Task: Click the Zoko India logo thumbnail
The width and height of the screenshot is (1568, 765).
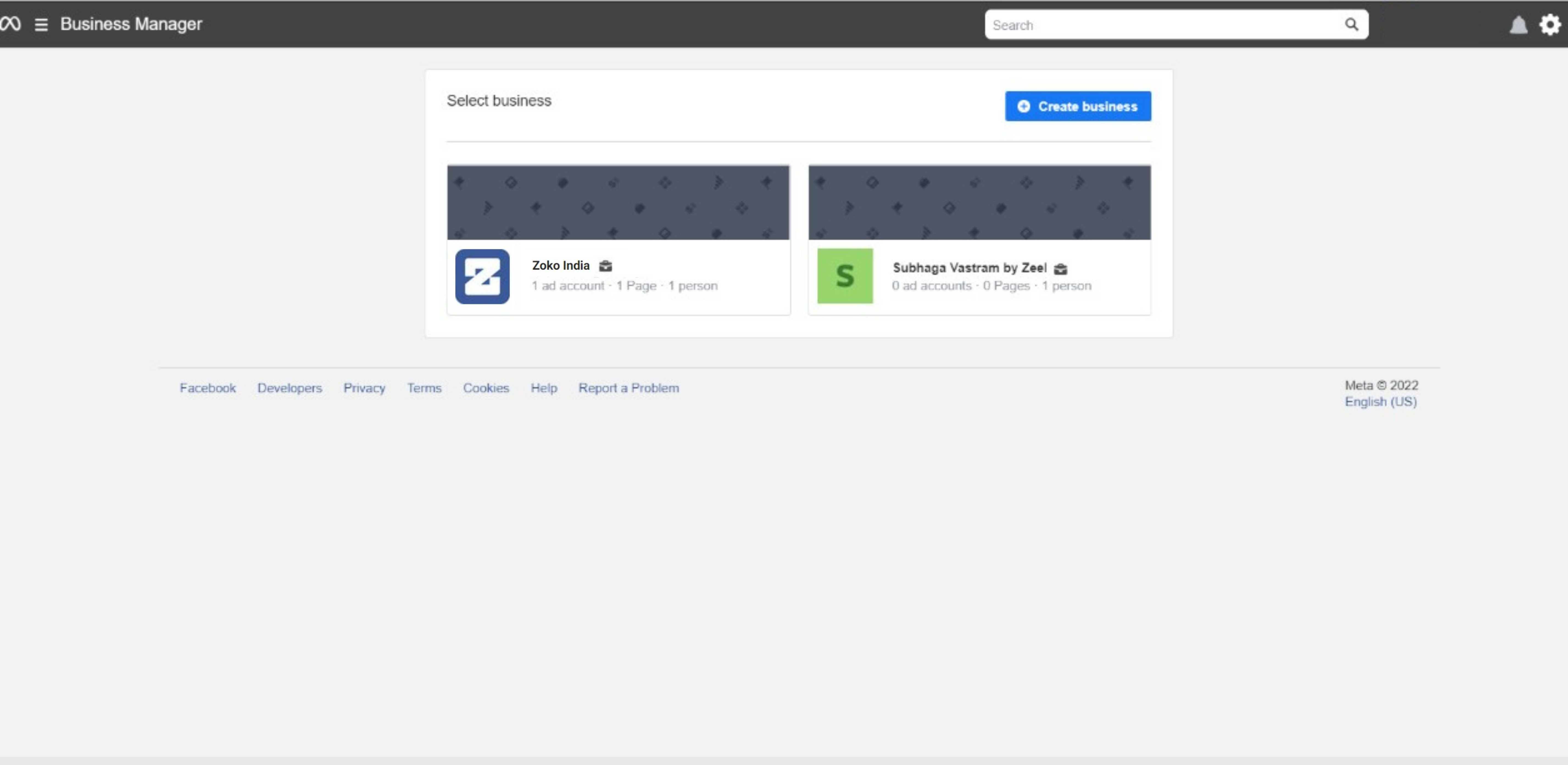Action: 482,276
